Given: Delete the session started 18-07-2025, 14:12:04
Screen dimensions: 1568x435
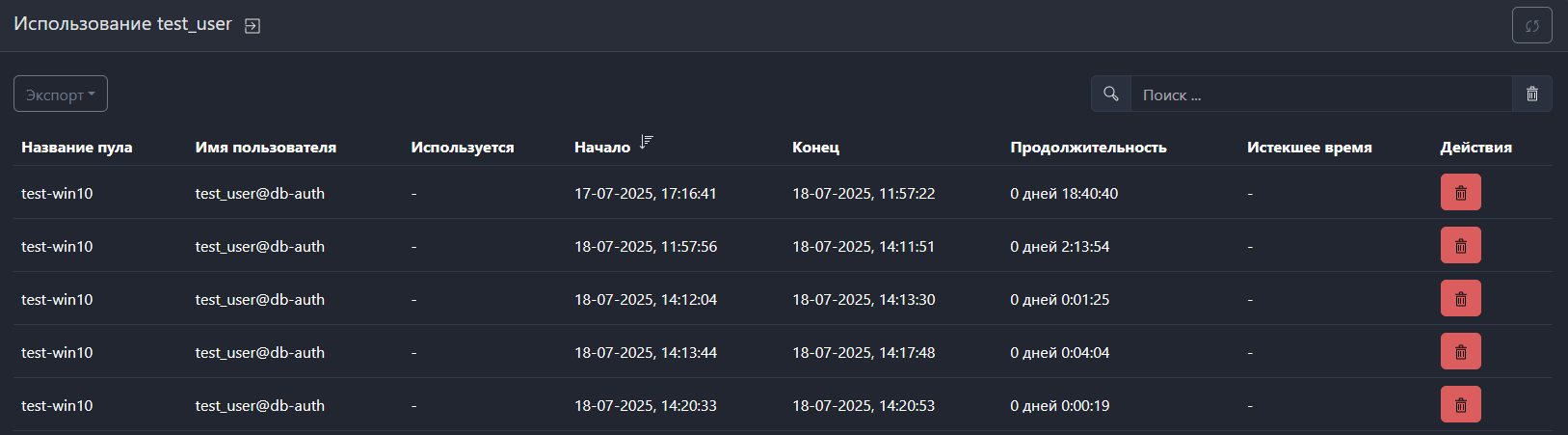Looking at the screenshot, I should click(1460, 299).
